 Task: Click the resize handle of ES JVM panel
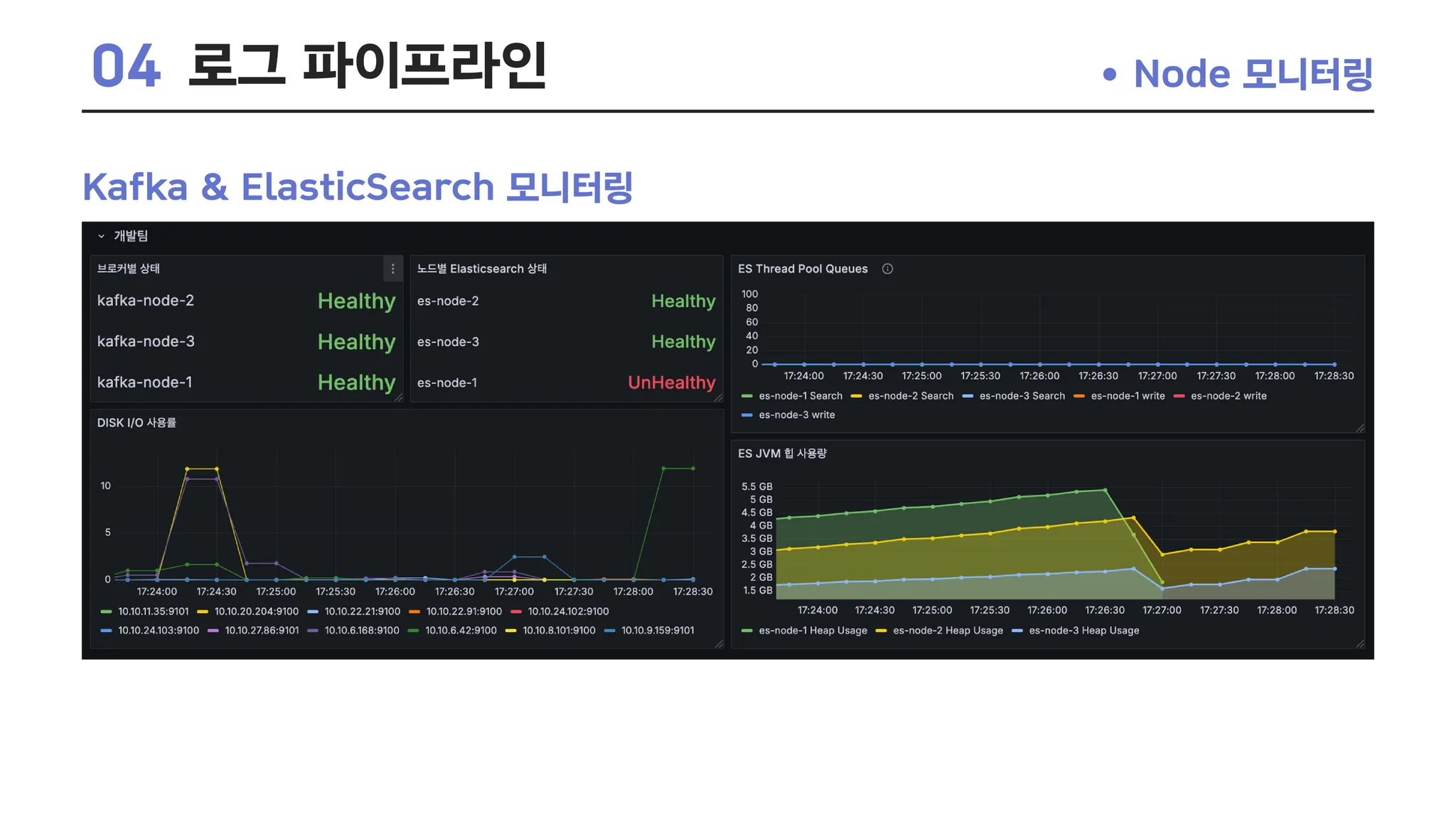coord(1360,644)
